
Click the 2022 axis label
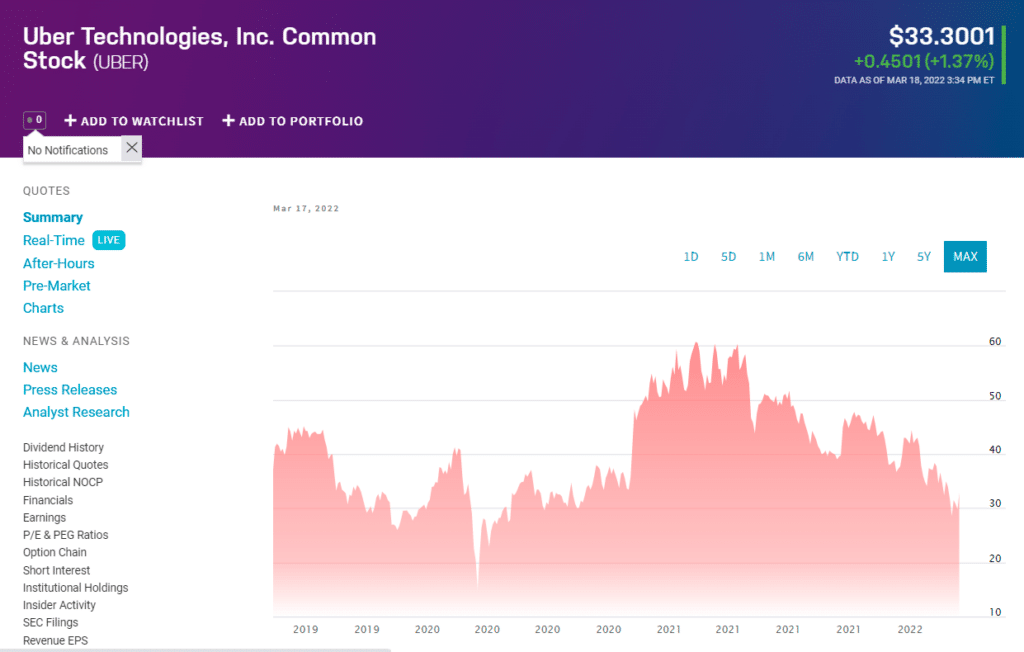coord(910,629)
